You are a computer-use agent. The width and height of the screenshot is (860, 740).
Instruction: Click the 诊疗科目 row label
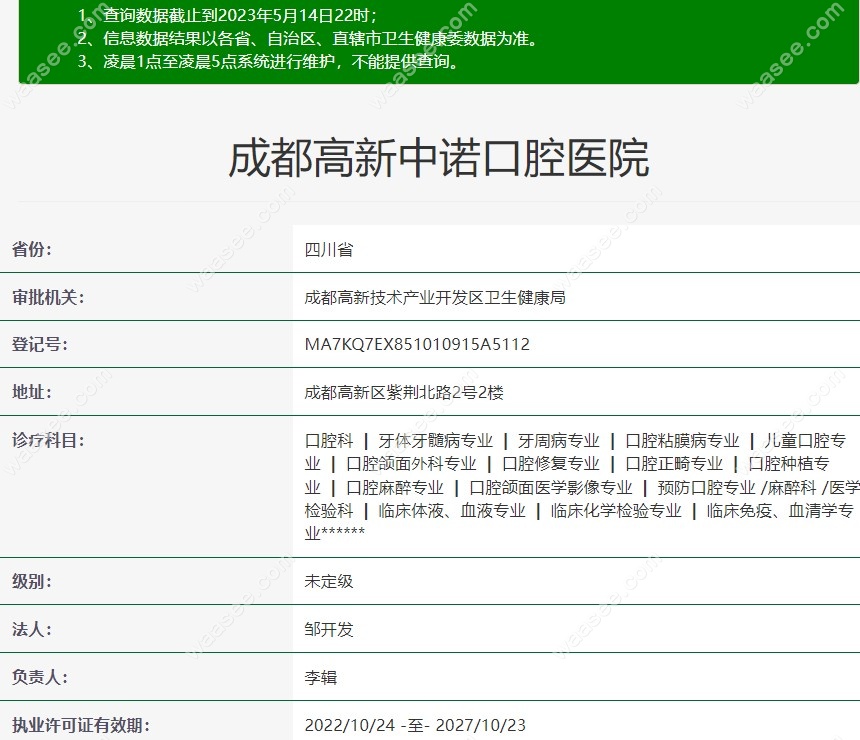click(x=48, y=440)
